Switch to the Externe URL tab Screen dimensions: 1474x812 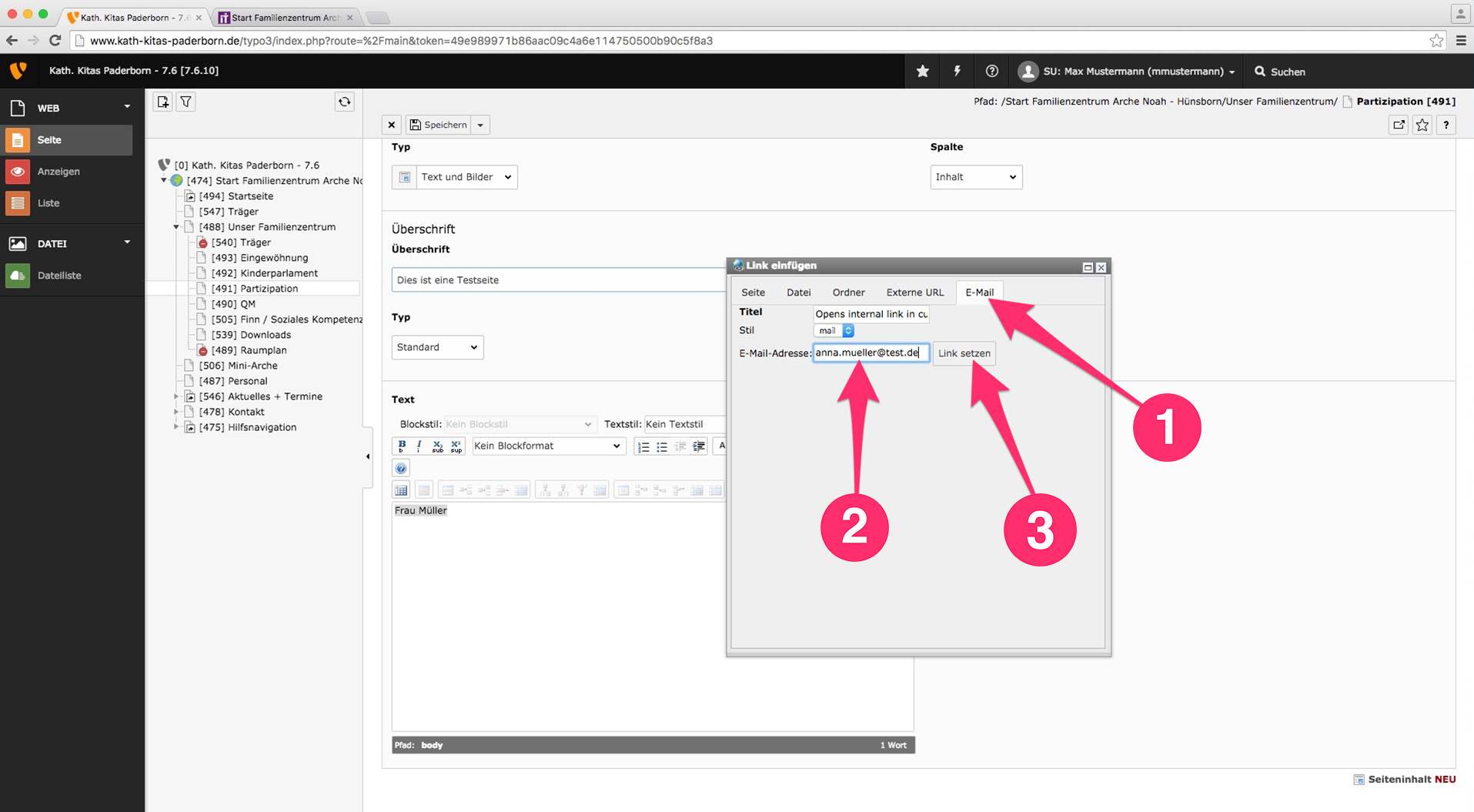pyautogui.click(x=914, y=292)
